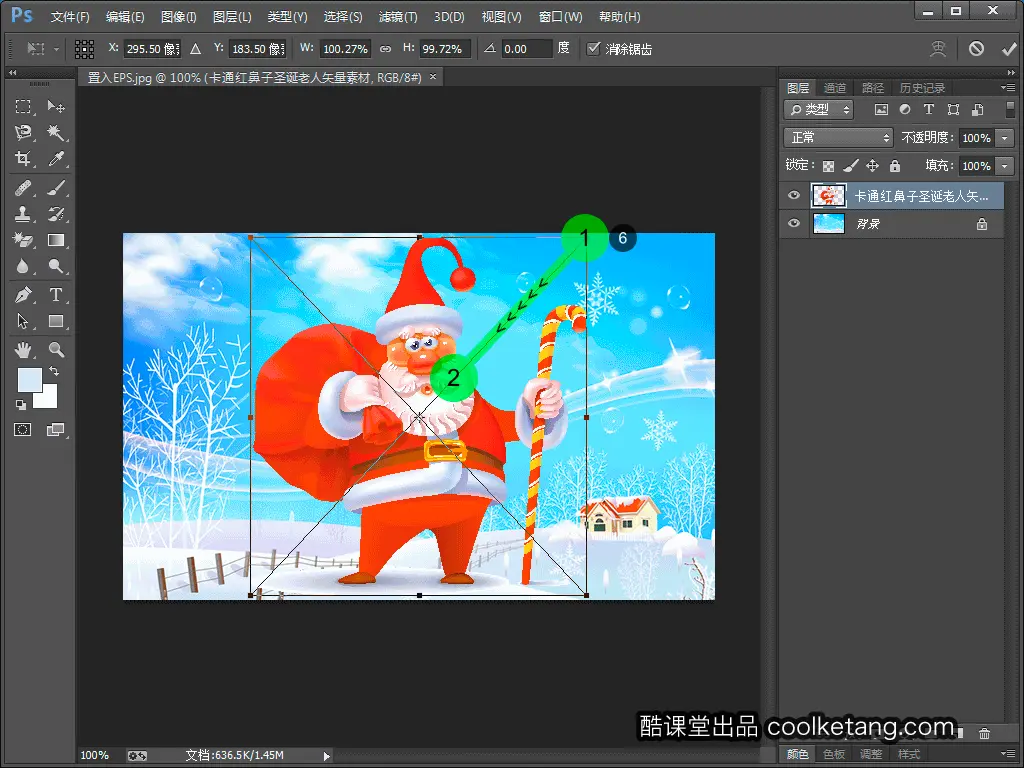This screenshot has width=1024, height=768.
Task: Select the Pen tool
Action: 23,295
